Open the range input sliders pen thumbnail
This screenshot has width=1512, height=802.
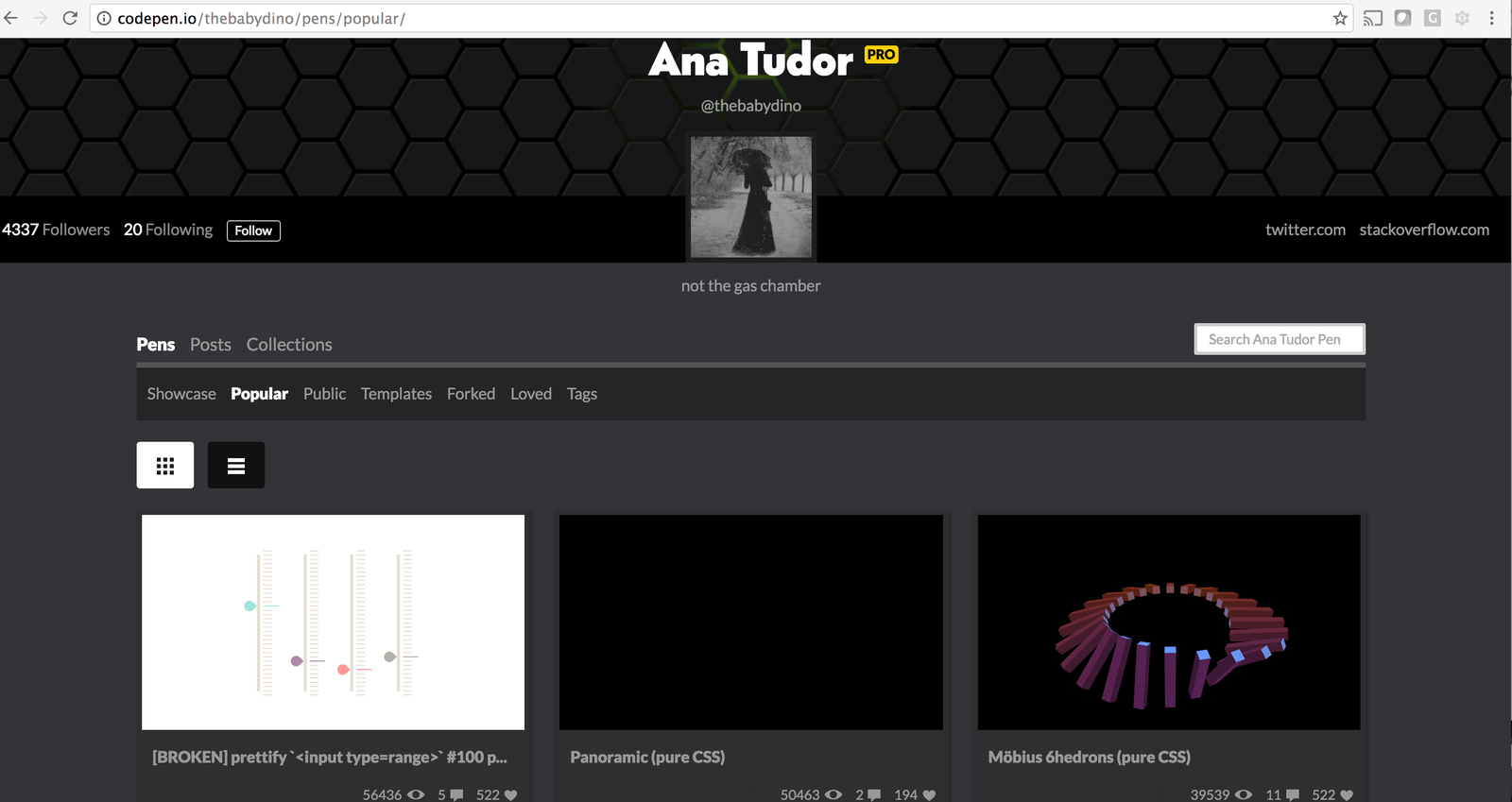tap(333, 622)
